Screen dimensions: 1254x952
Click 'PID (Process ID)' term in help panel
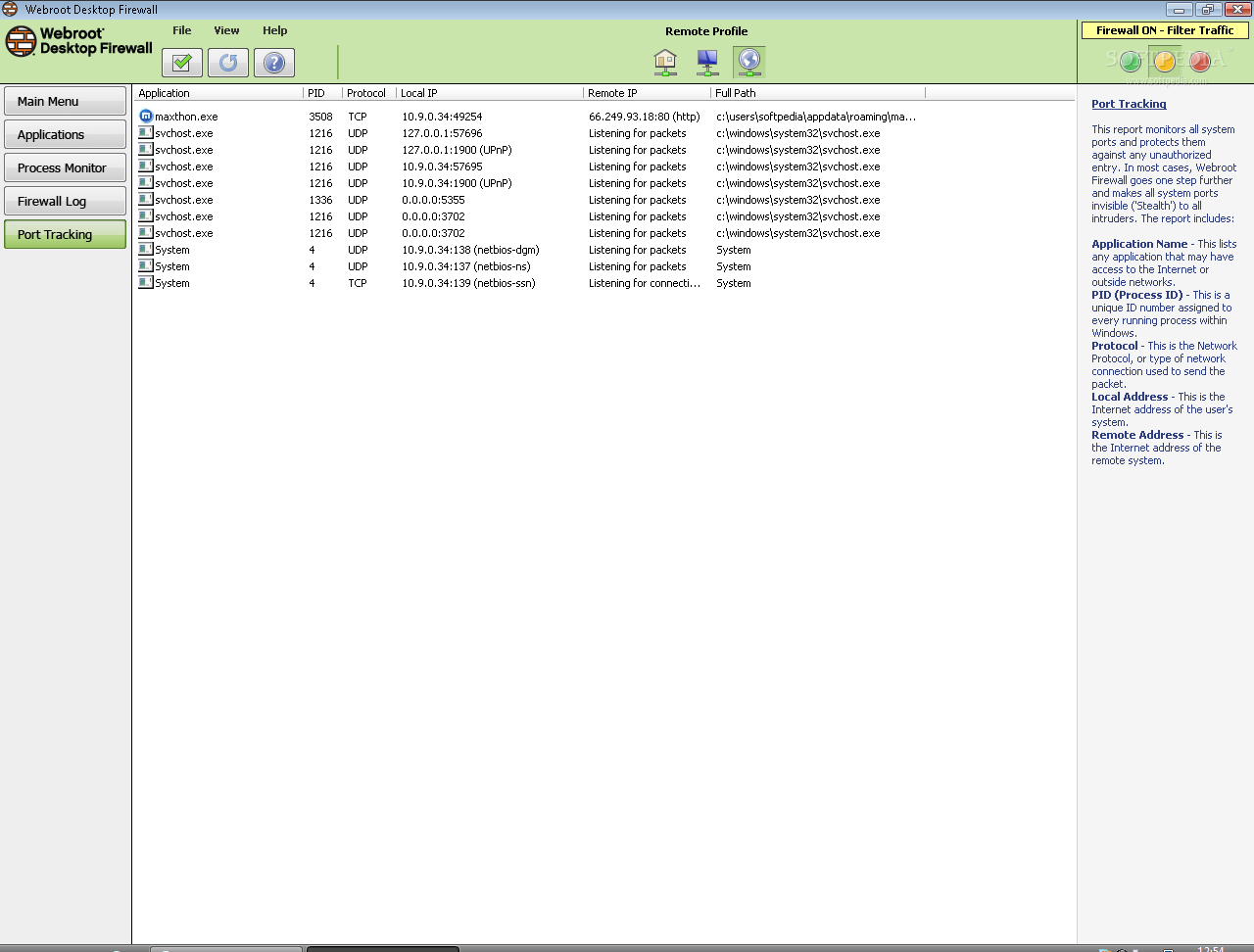pos(1137,295)
